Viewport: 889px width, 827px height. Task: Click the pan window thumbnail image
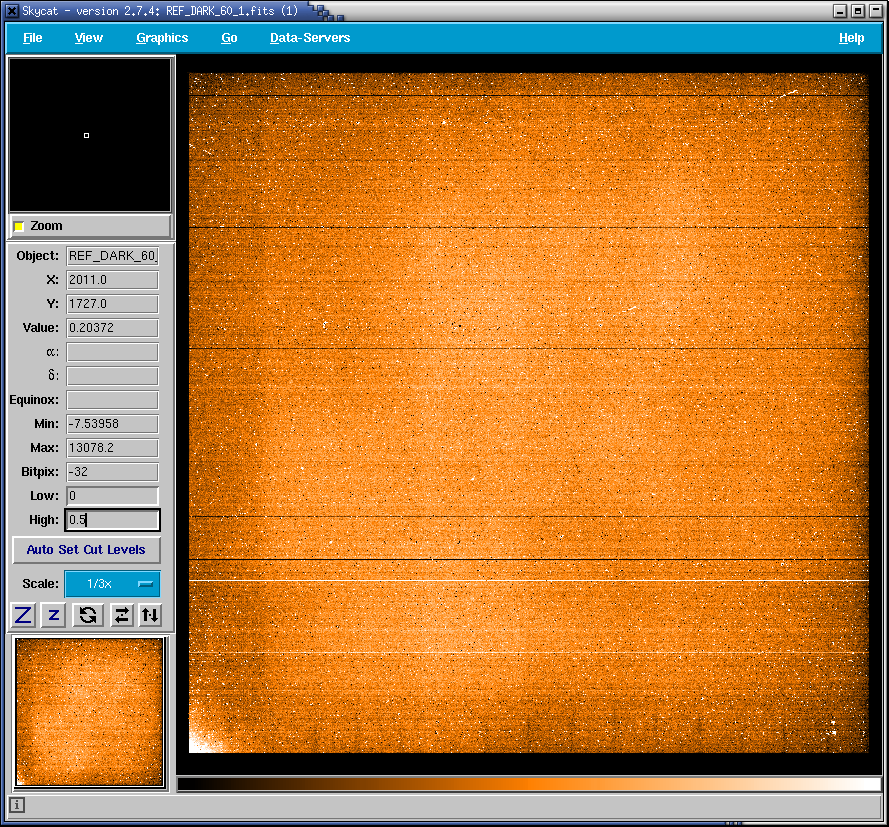click(90, 712)
